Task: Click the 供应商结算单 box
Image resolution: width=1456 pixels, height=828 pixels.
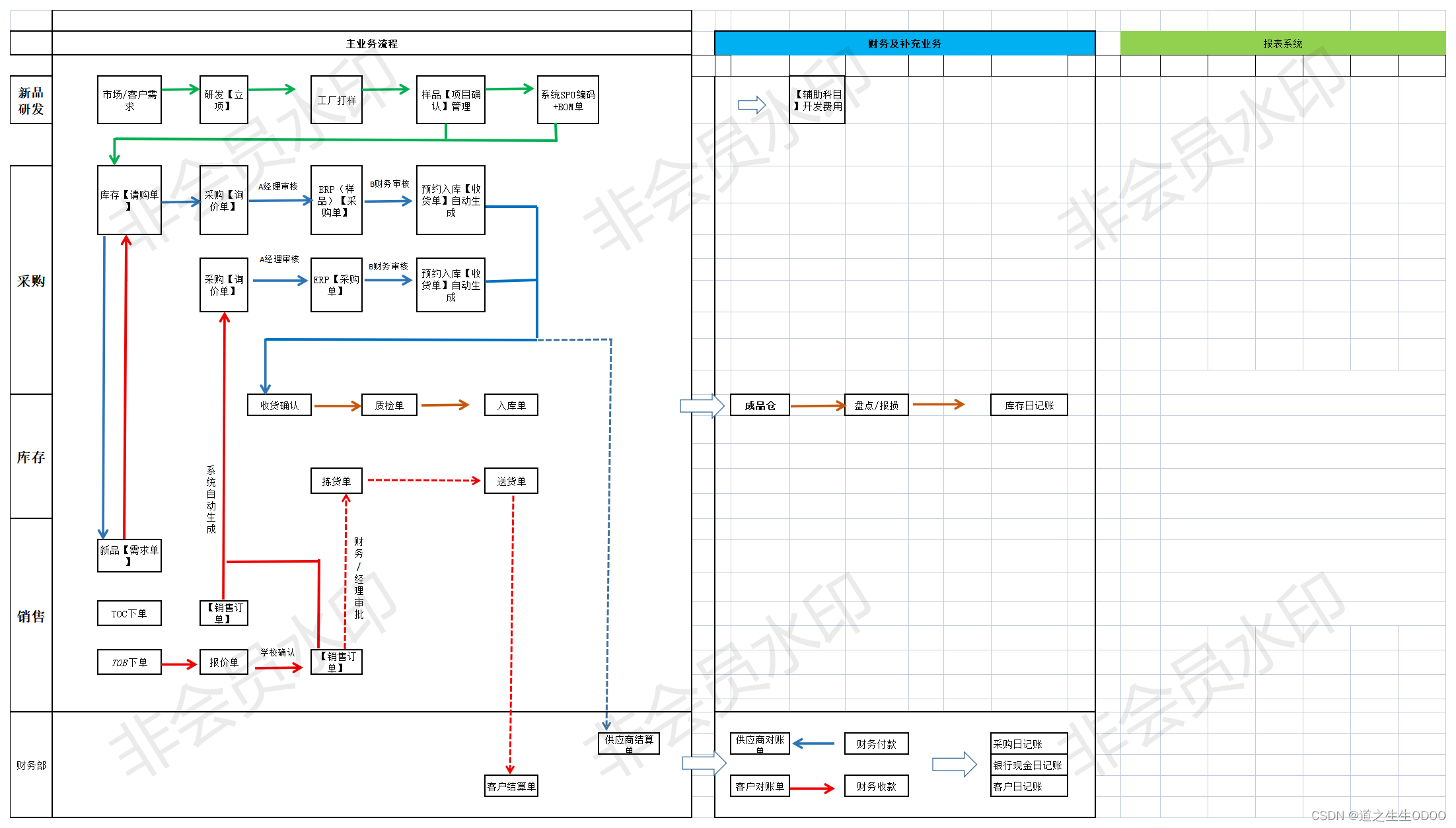Action: tap(628, 743)
